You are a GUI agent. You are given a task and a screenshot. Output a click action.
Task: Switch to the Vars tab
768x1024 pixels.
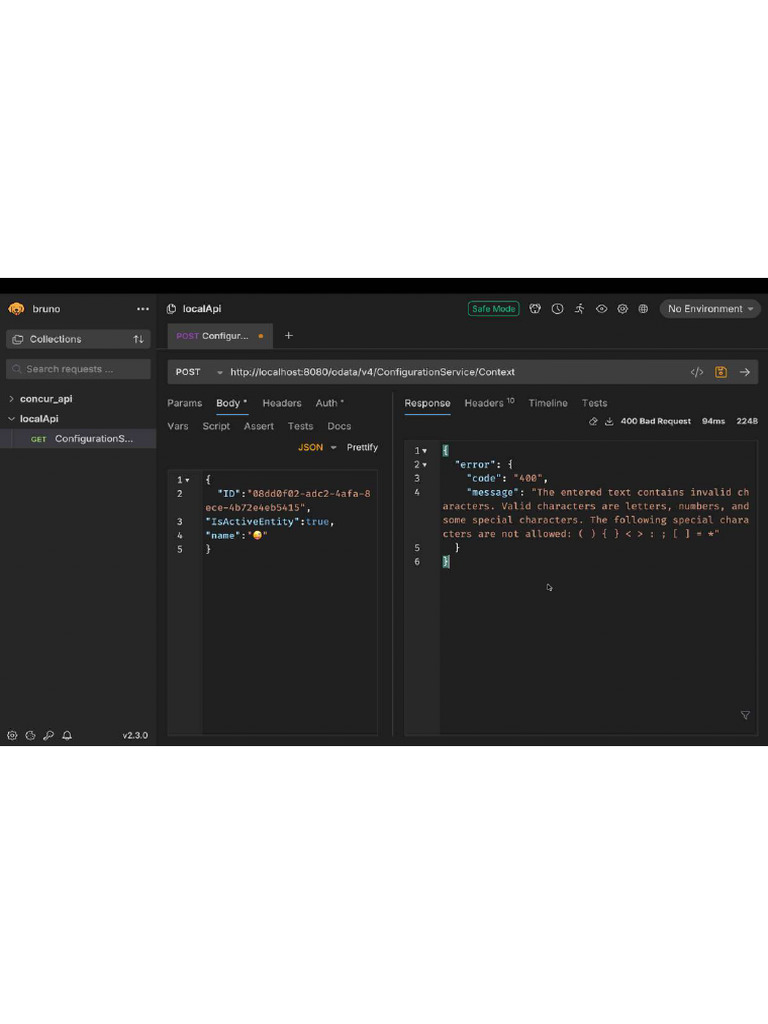coord(178,426)
